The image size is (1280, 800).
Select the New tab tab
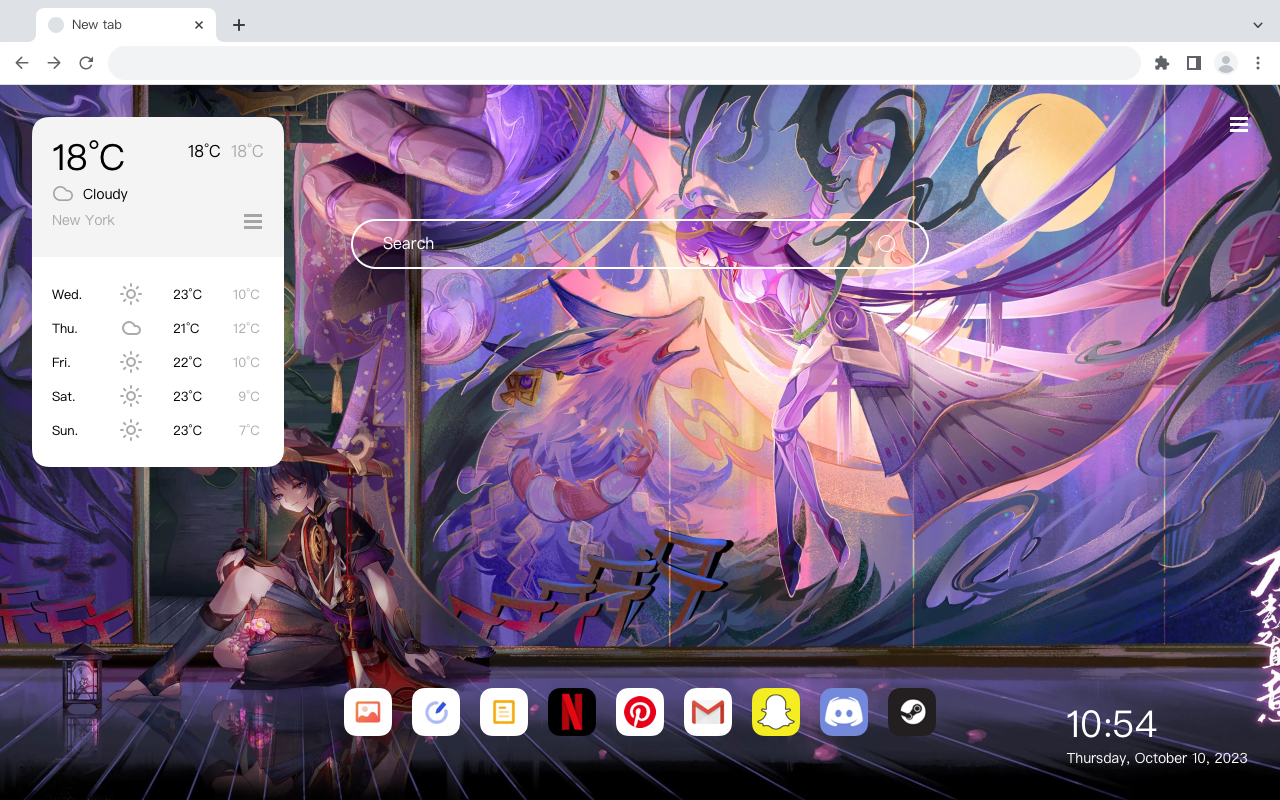pos(126,25)
